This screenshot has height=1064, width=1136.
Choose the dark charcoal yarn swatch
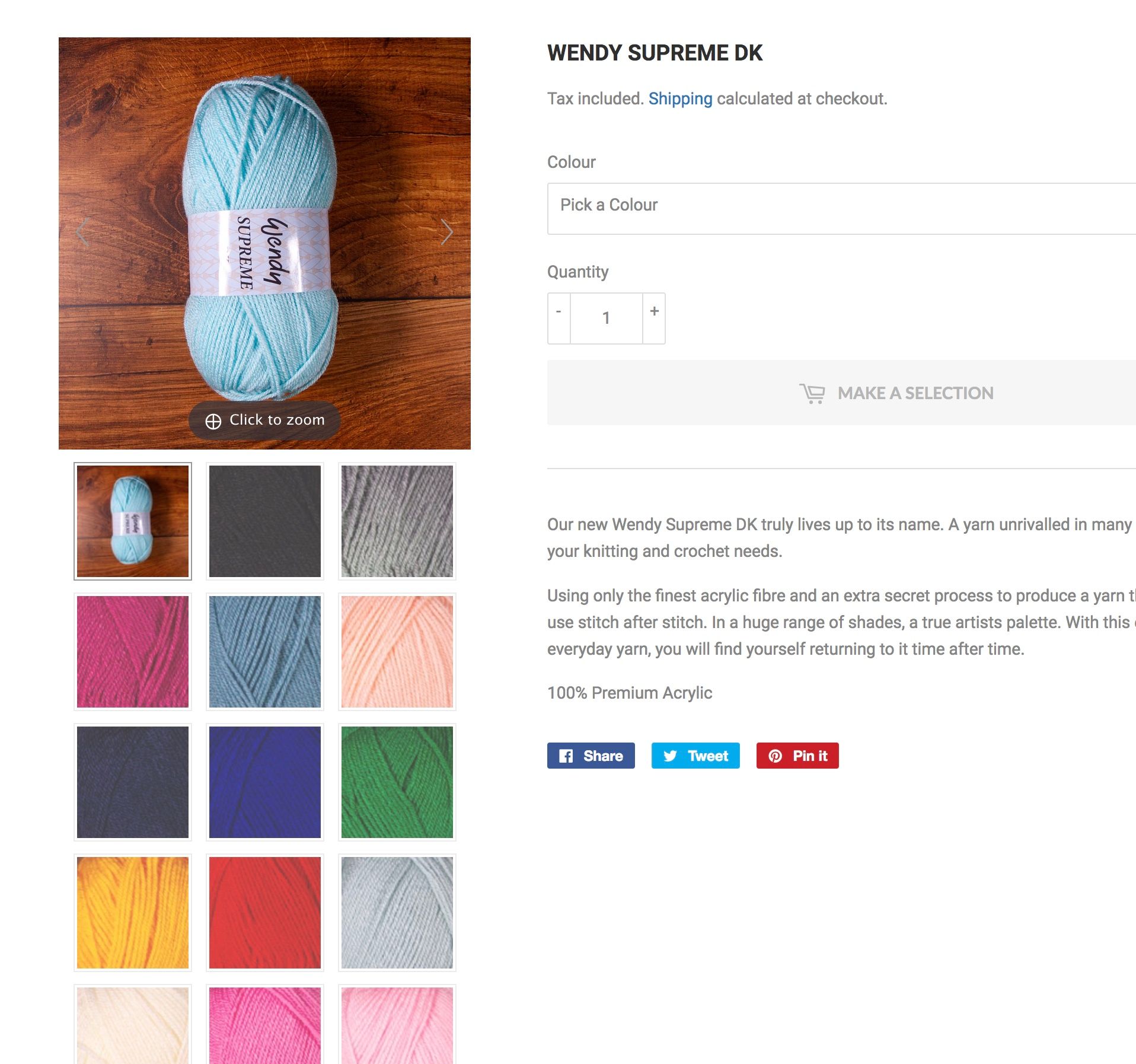[265, 521]
